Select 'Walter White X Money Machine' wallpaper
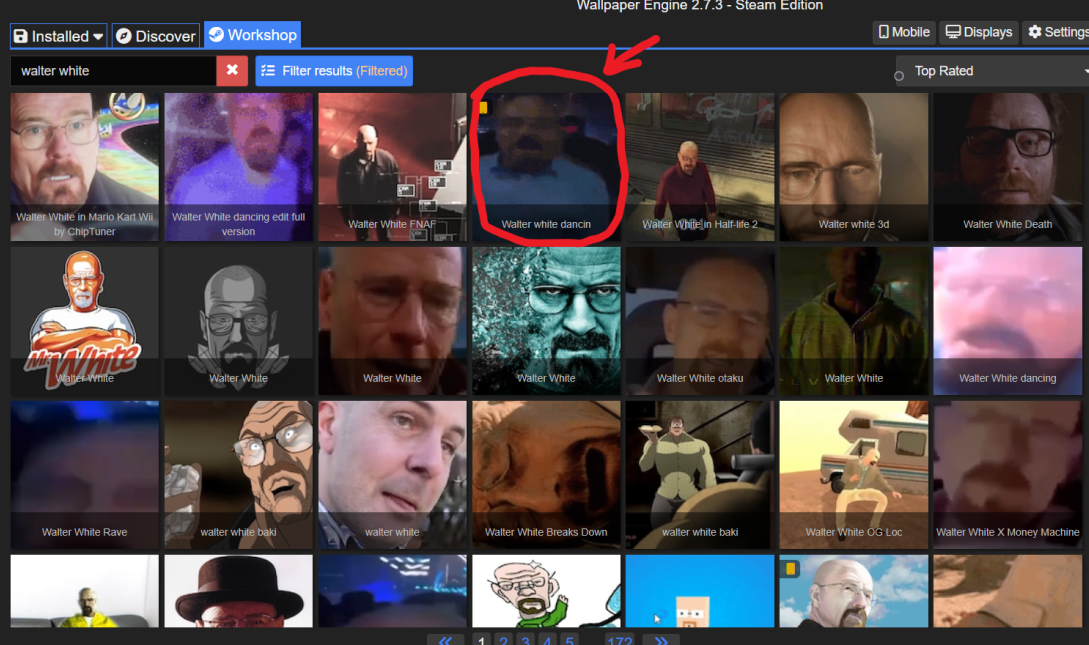Image resolution: width=1089 pixels, height=645 pixels. point(1008,475)
